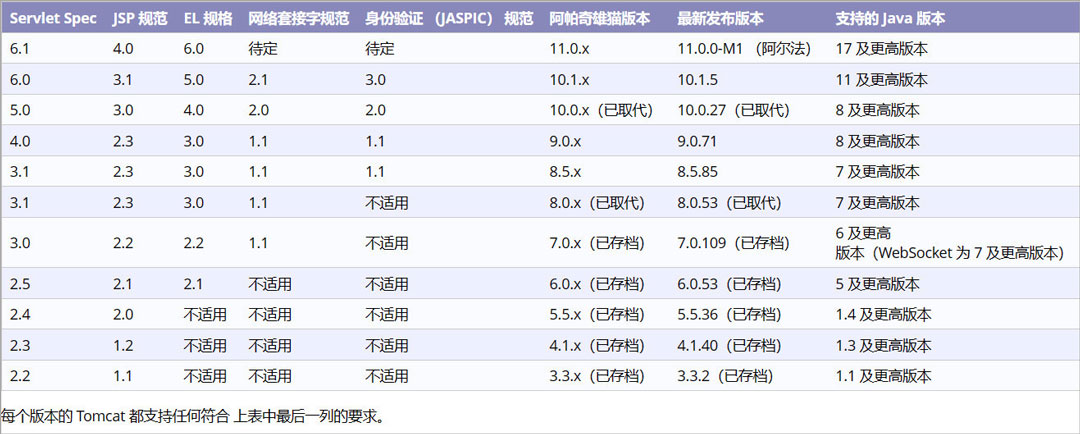Viewport: 1080px width, 434px height.
Task: Click the footer sentence about Tomcat requirements
Action: (x=196, y=416)
